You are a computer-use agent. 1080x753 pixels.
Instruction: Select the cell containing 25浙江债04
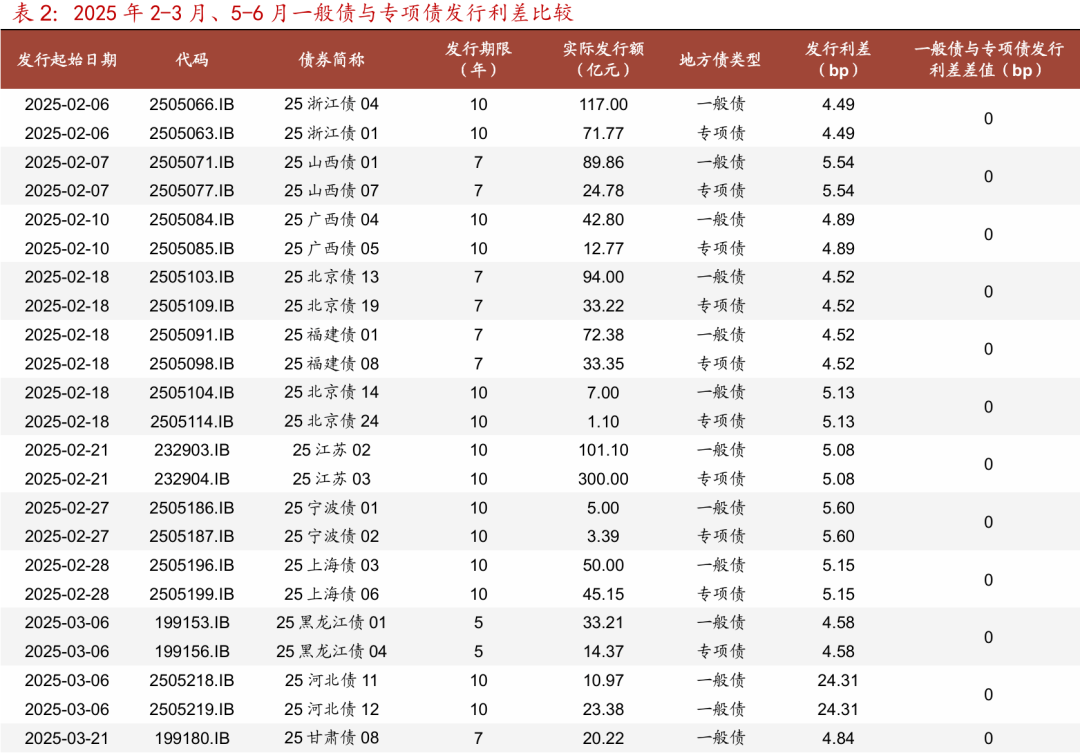[320, 103]
